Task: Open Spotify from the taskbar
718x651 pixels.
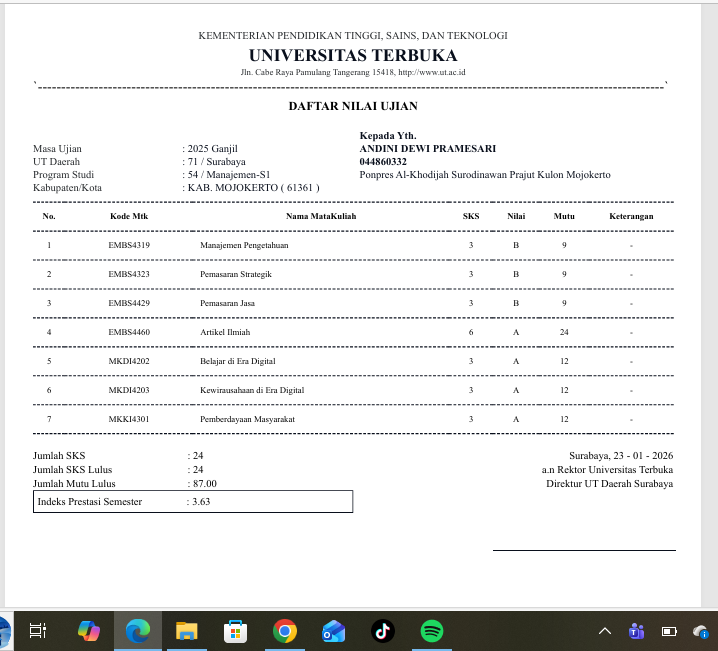Action: coord(431,631)
